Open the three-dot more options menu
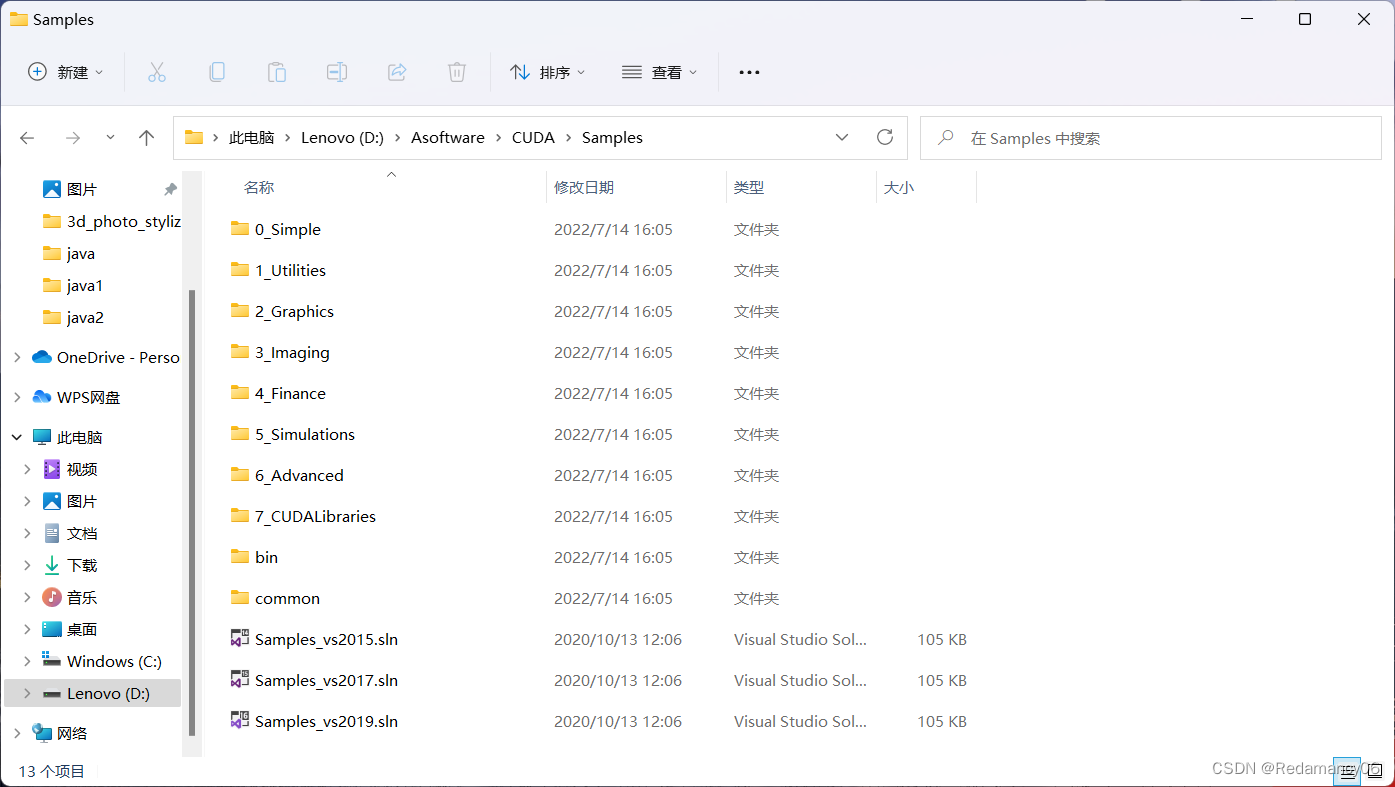The width and height of the screenshot is (1395, 787). click(749, 72)
